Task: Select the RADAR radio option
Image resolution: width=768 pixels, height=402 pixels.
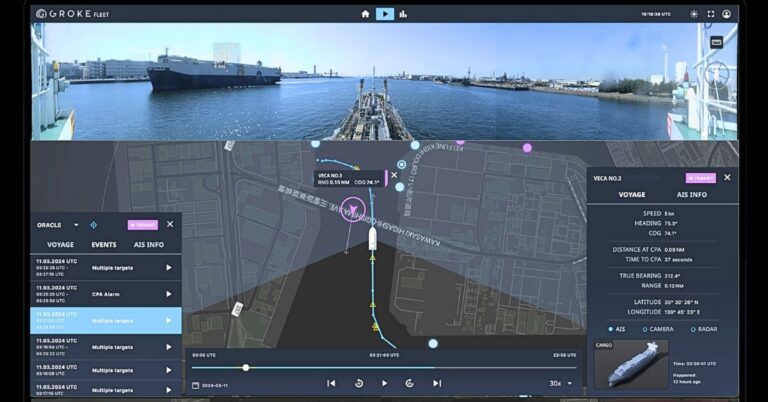Action: [694, 329]
